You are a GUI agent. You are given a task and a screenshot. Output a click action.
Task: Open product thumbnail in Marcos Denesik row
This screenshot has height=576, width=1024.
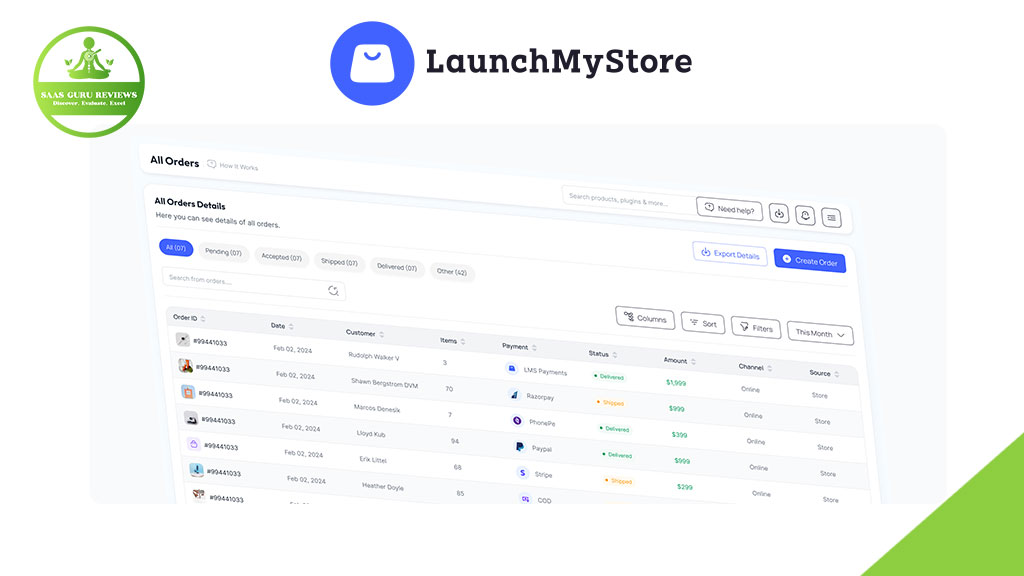(x=188, y=392)
